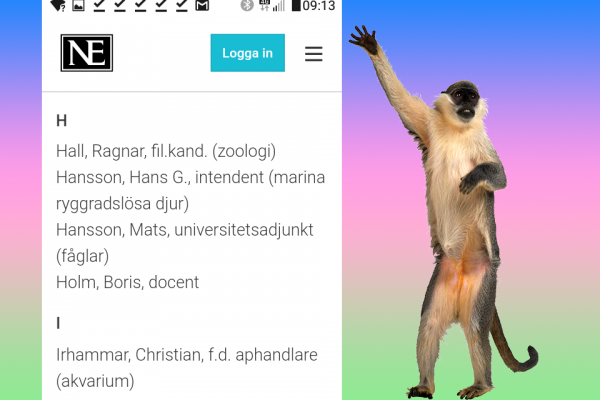Tap the signal strength bars icon
This screenshot has height=400, width=600.
click(x=279, y=6)
